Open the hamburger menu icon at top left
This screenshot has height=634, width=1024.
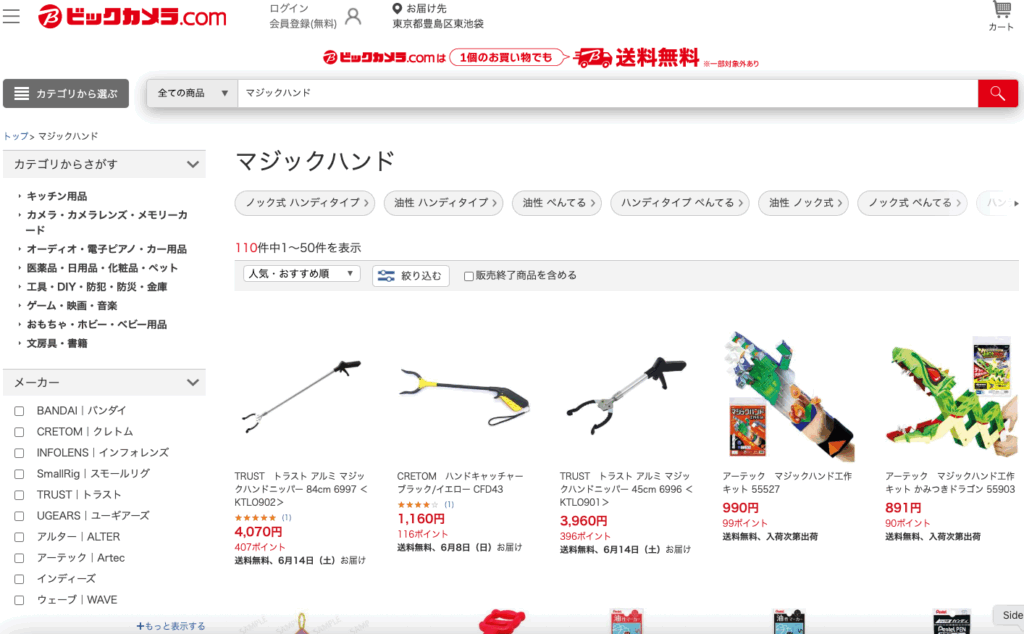11,16
